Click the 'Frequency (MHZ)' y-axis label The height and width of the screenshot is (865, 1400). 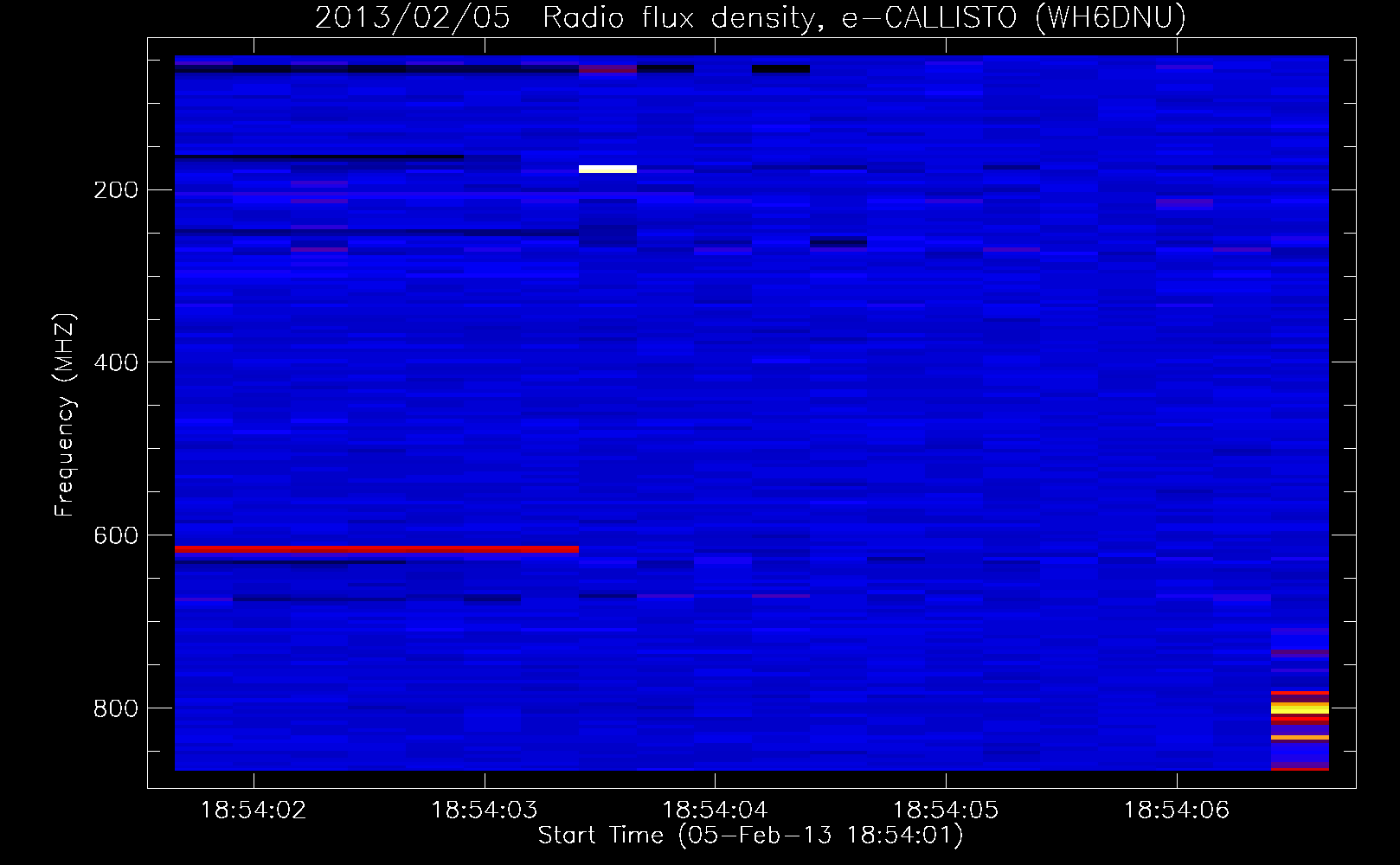[64, 415]
